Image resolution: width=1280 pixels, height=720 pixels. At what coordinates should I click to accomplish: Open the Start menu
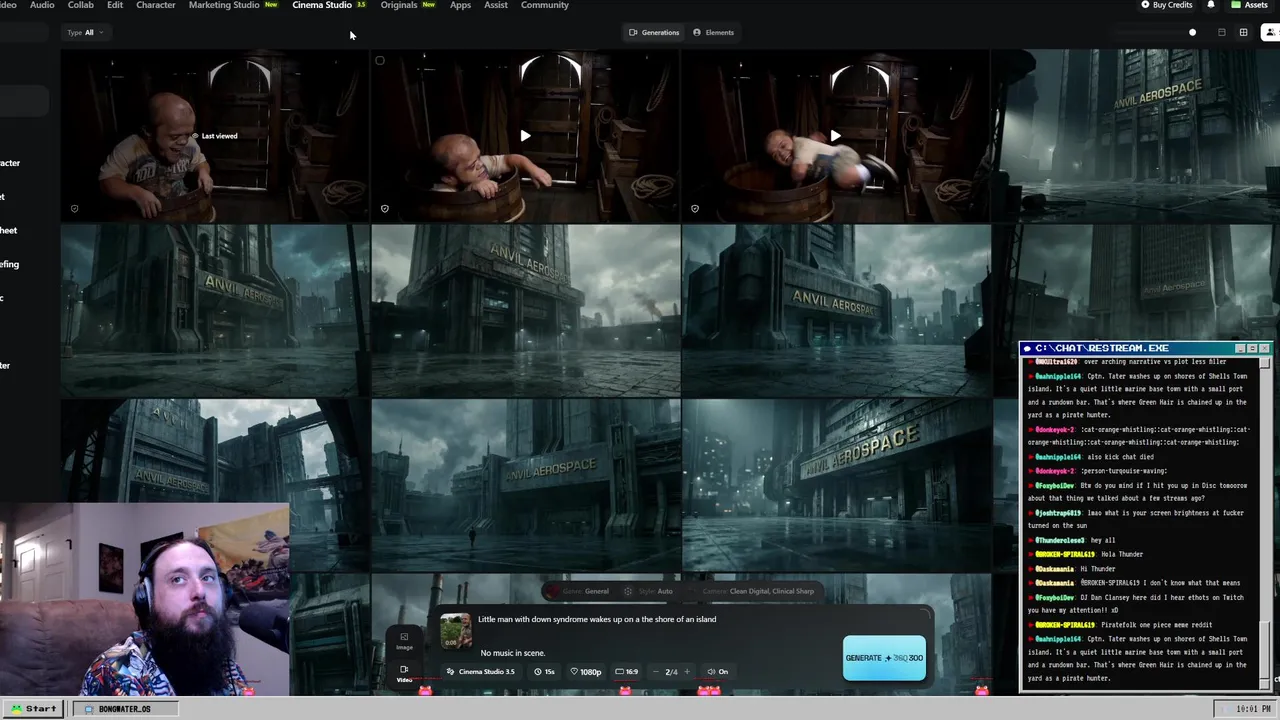[32, 708]
